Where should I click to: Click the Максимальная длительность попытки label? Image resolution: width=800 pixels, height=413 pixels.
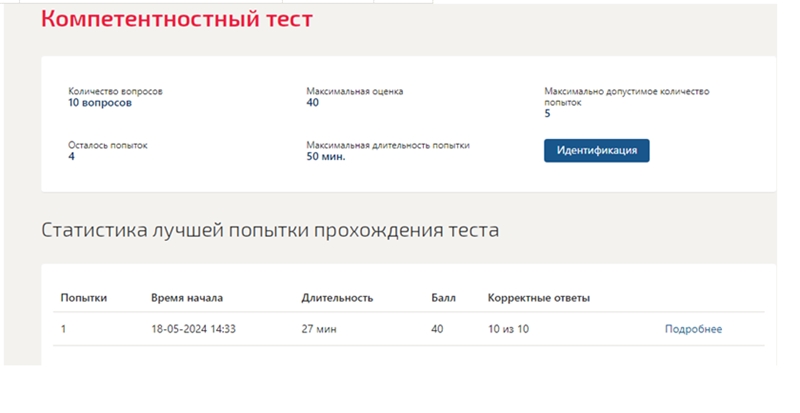click(x=388, y=145)
